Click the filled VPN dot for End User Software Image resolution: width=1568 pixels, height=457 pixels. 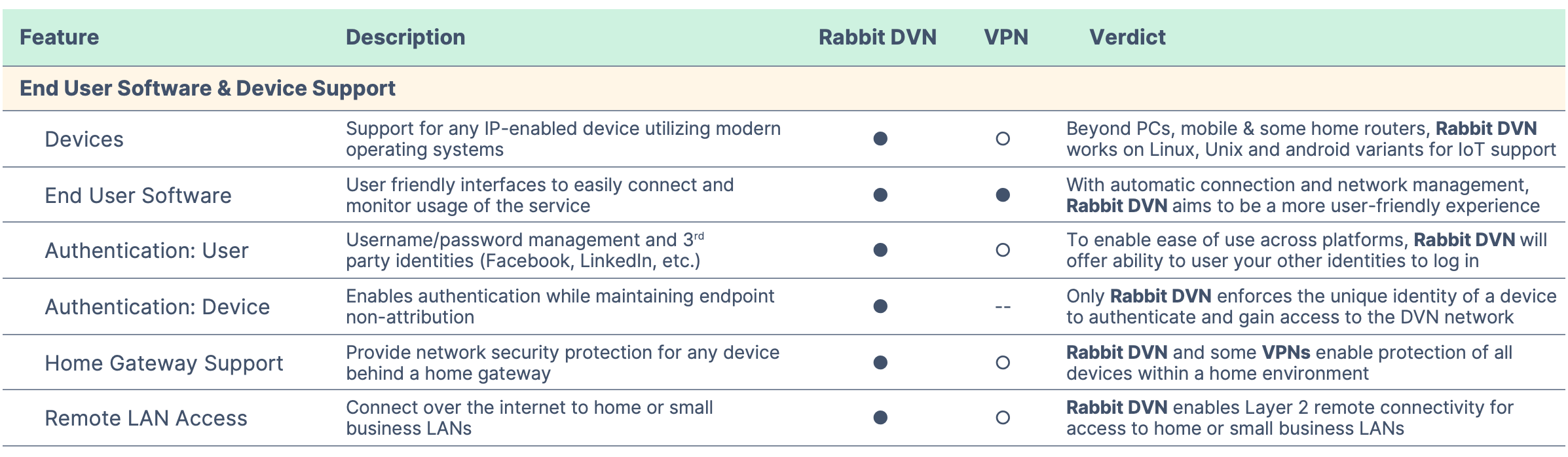pyautogui.click(x=1002, y=195)
